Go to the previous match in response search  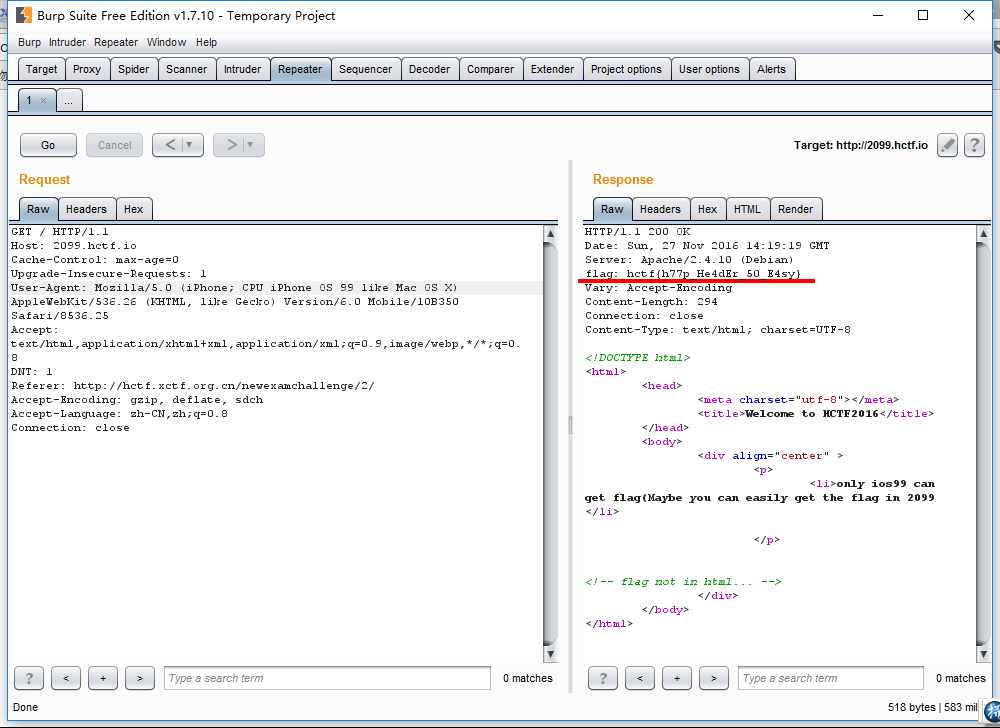pos(640,678)
